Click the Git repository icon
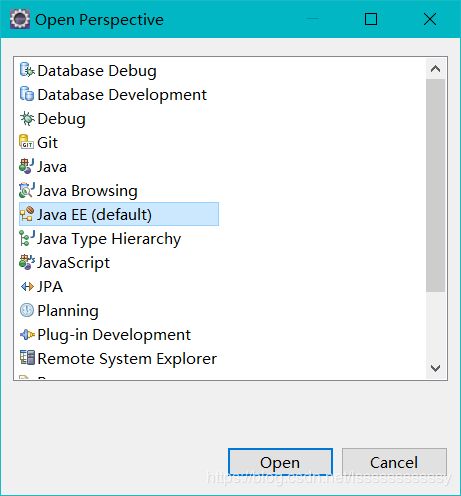This screenshot has height=496, width=461. point(27,142)
